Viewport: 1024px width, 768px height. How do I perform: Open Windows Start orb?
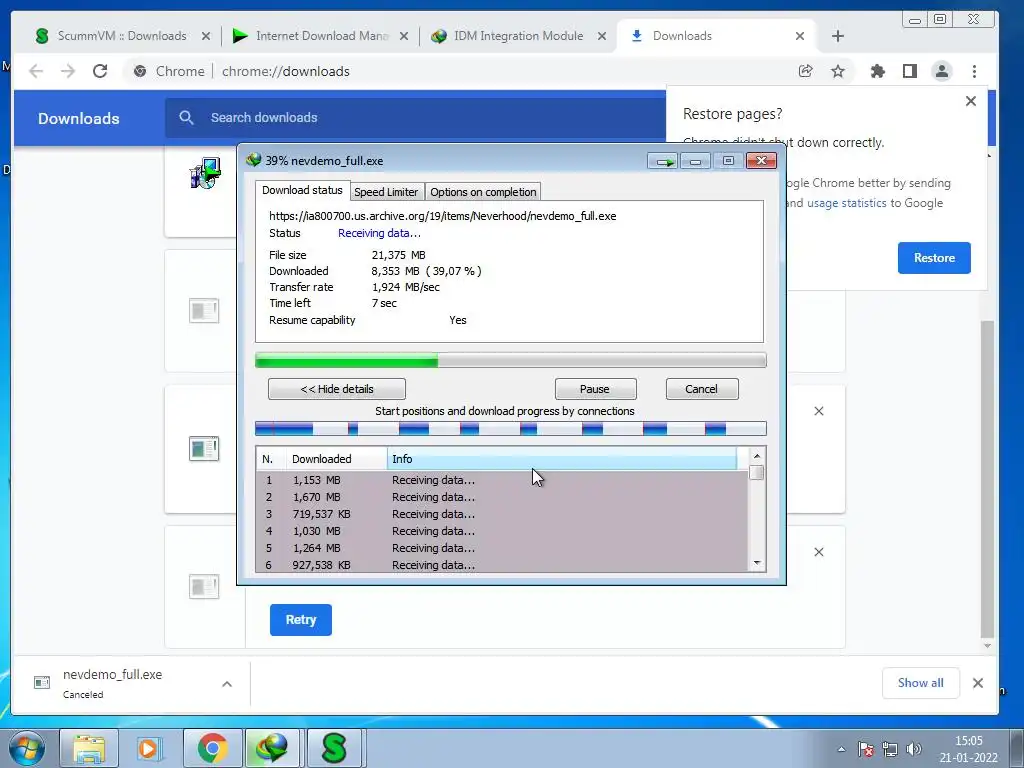(x=27, y=748)
